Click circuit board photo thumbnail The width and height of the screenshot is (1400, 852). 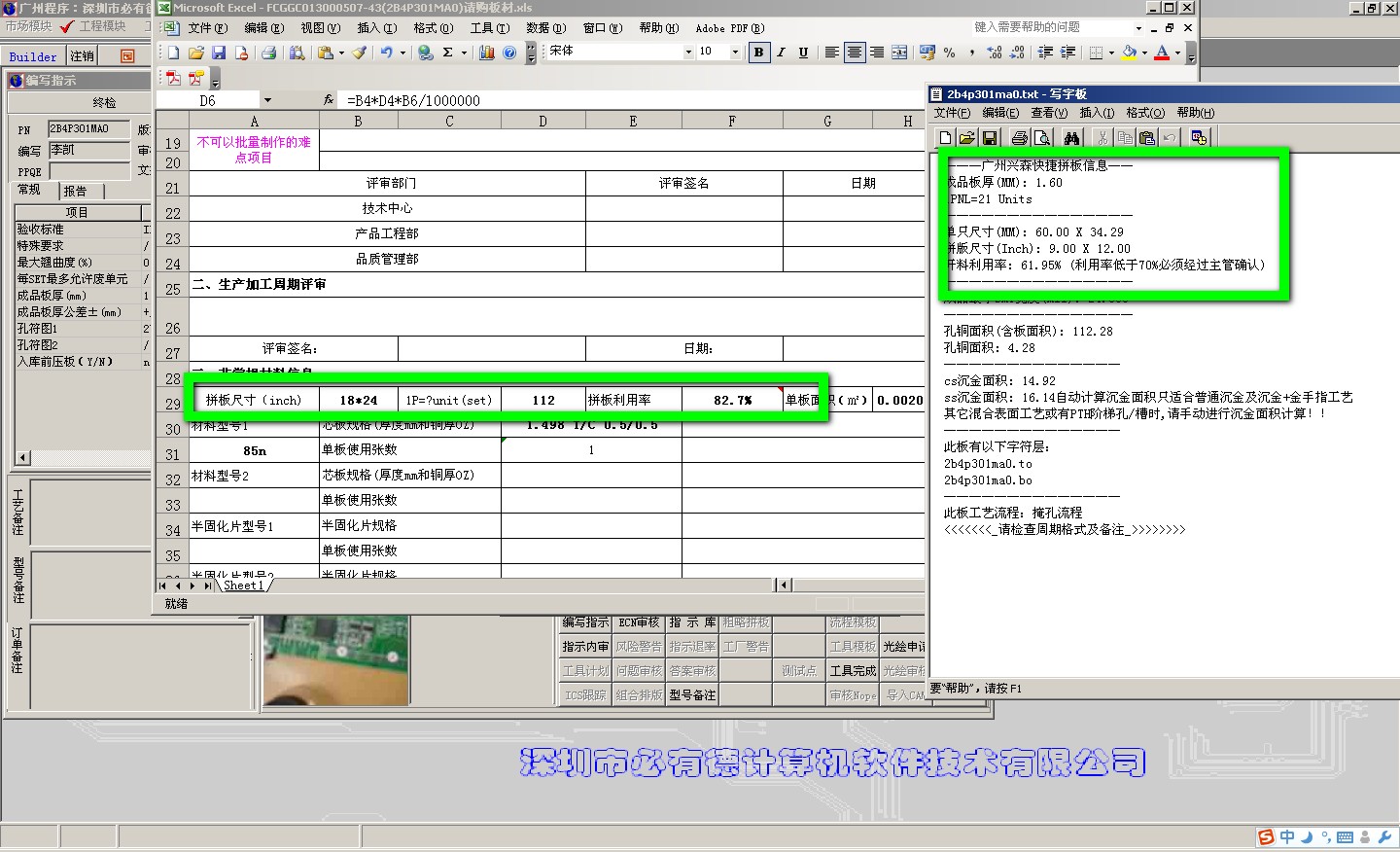336,662
